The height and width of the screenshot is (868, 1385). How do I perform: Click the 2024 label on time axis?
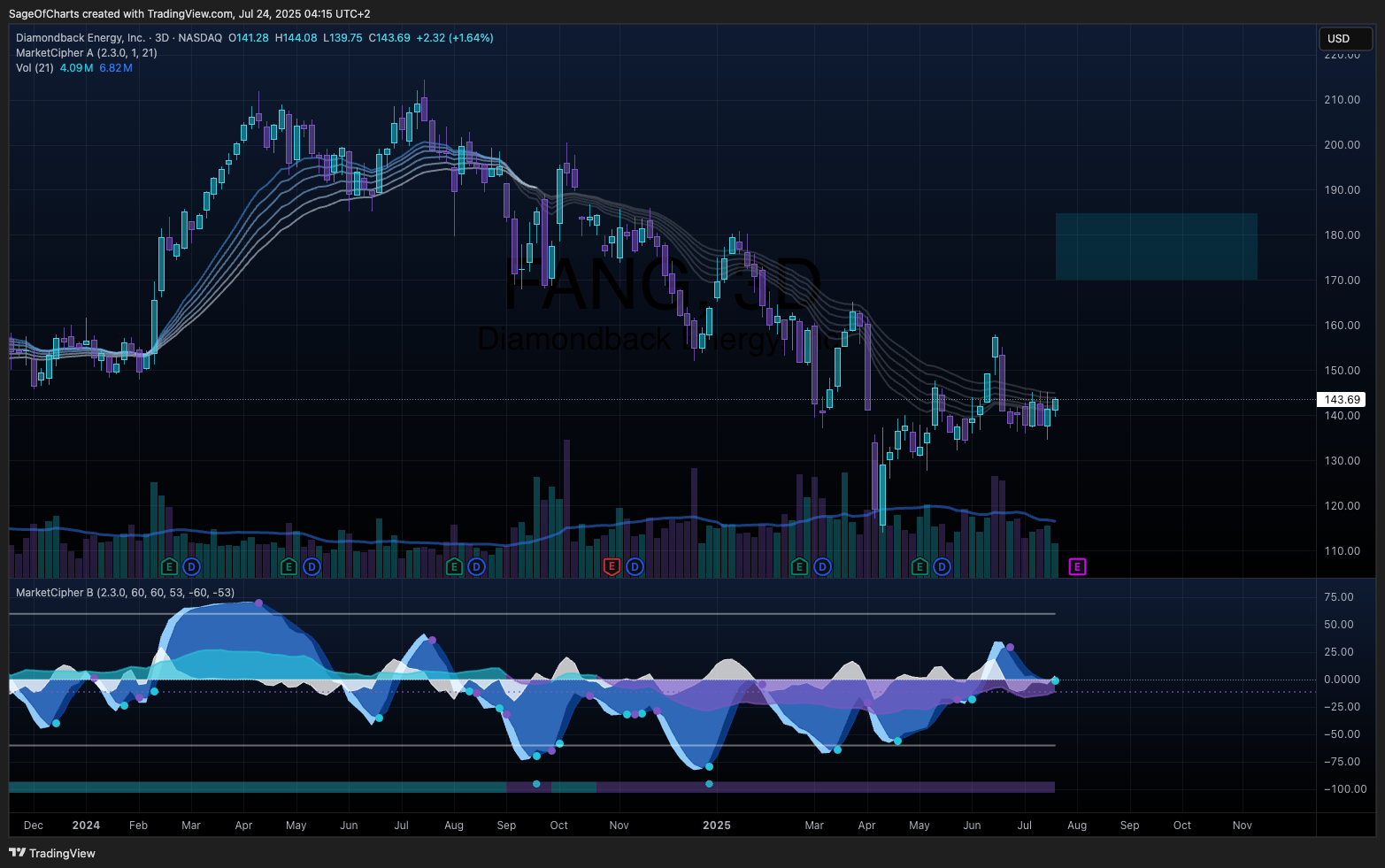[86, 826]
